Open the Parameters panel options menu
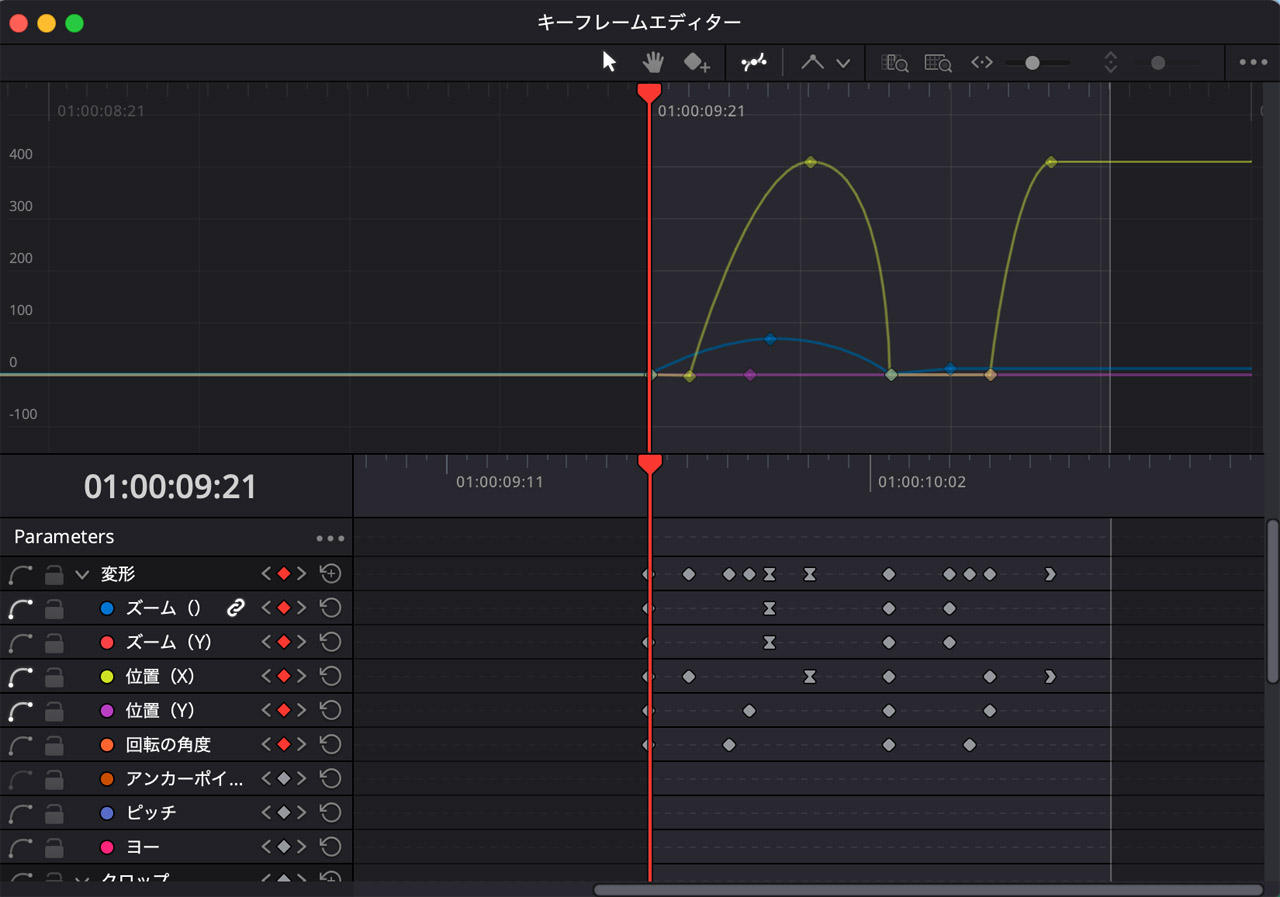Screen dimensions: 1280x897 (x=330, y=538)
